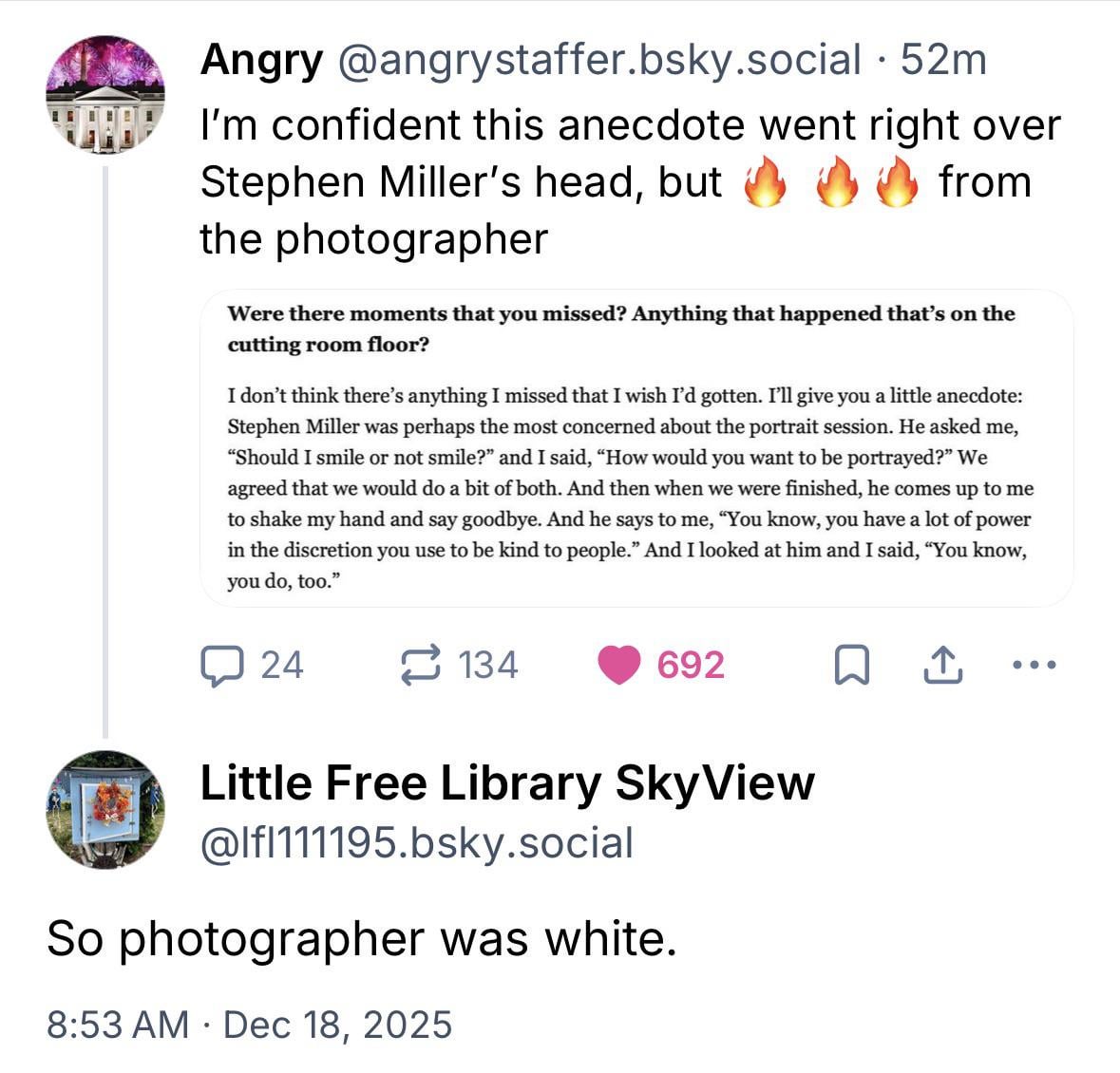Viewport: 1120px width, 1073px height.
Task: Click the 52m post timestamp
Action: (944, 60)
